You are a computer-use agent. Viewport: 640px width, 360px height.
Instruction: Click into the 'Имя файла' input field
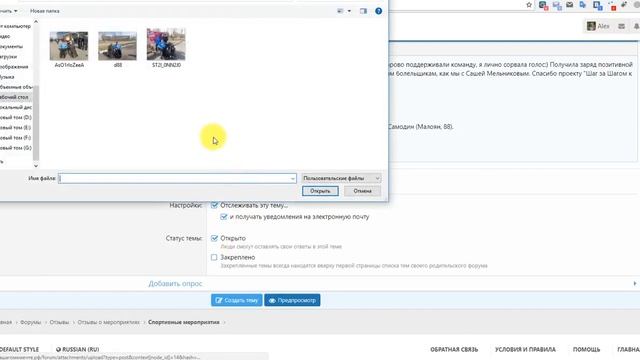pos(177,178)
